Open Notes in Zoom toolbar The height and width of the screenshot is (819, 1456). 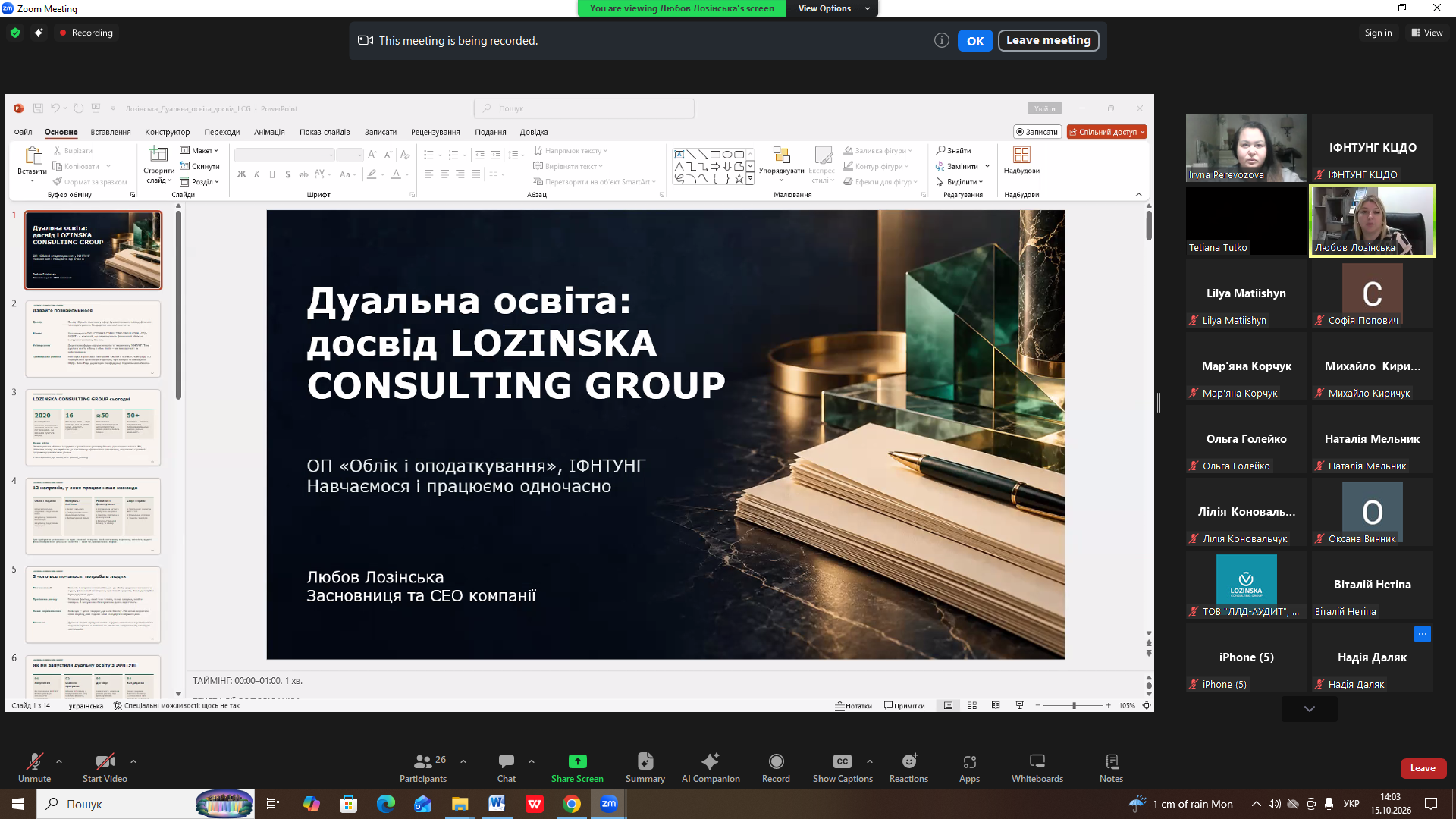click(1111, 767)
